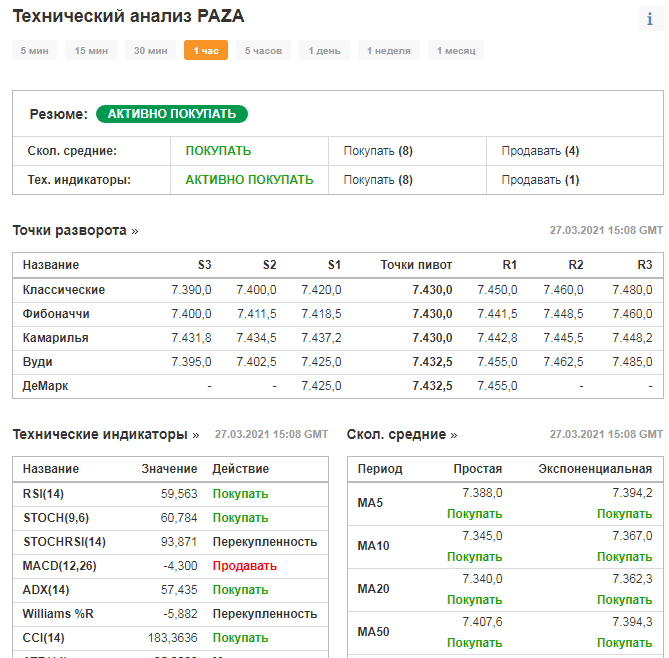Switch to the 1 месяц timeframe

[x=456, y=51]
